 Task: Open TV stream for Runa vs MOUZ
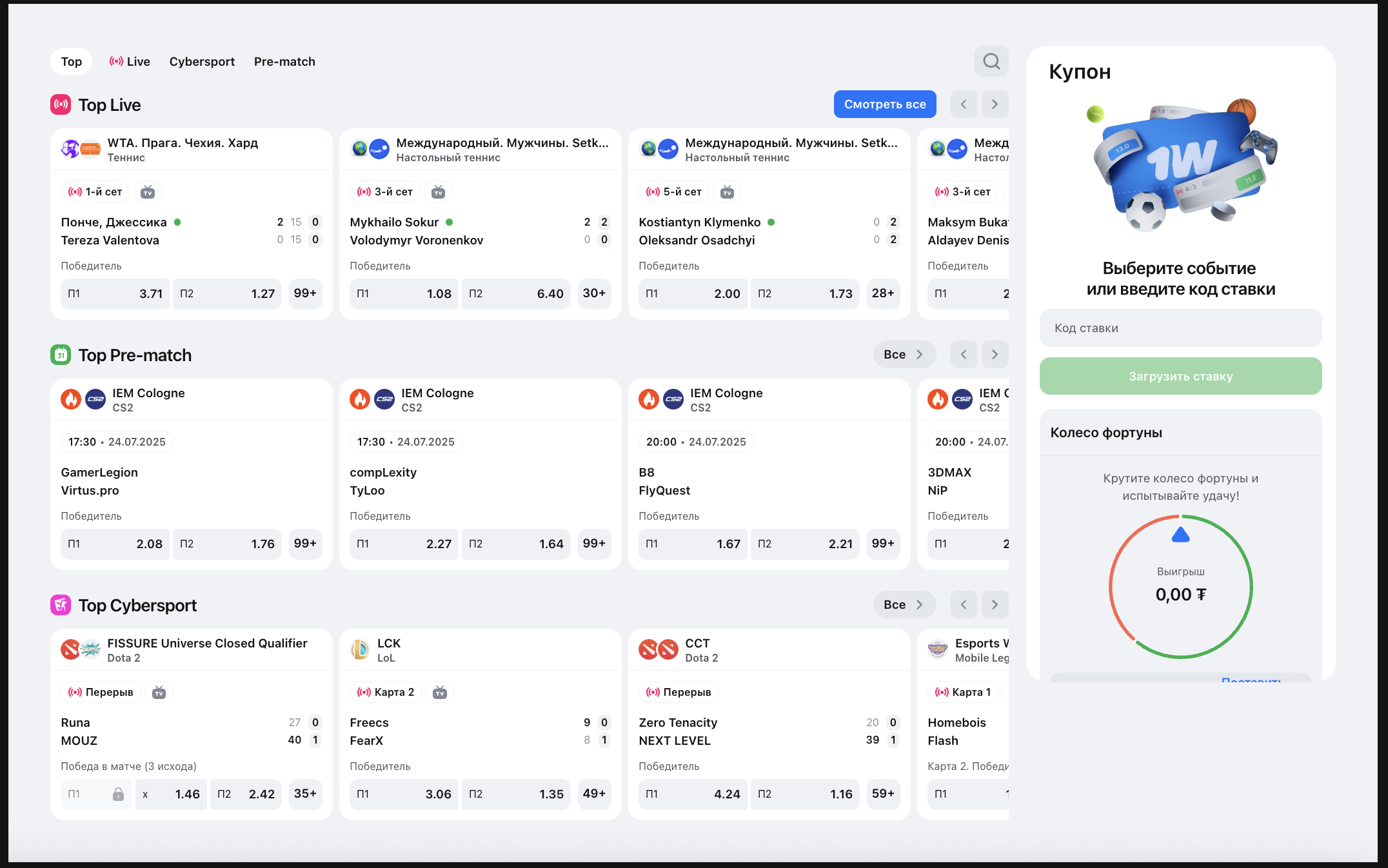click(x=159, y=692)
